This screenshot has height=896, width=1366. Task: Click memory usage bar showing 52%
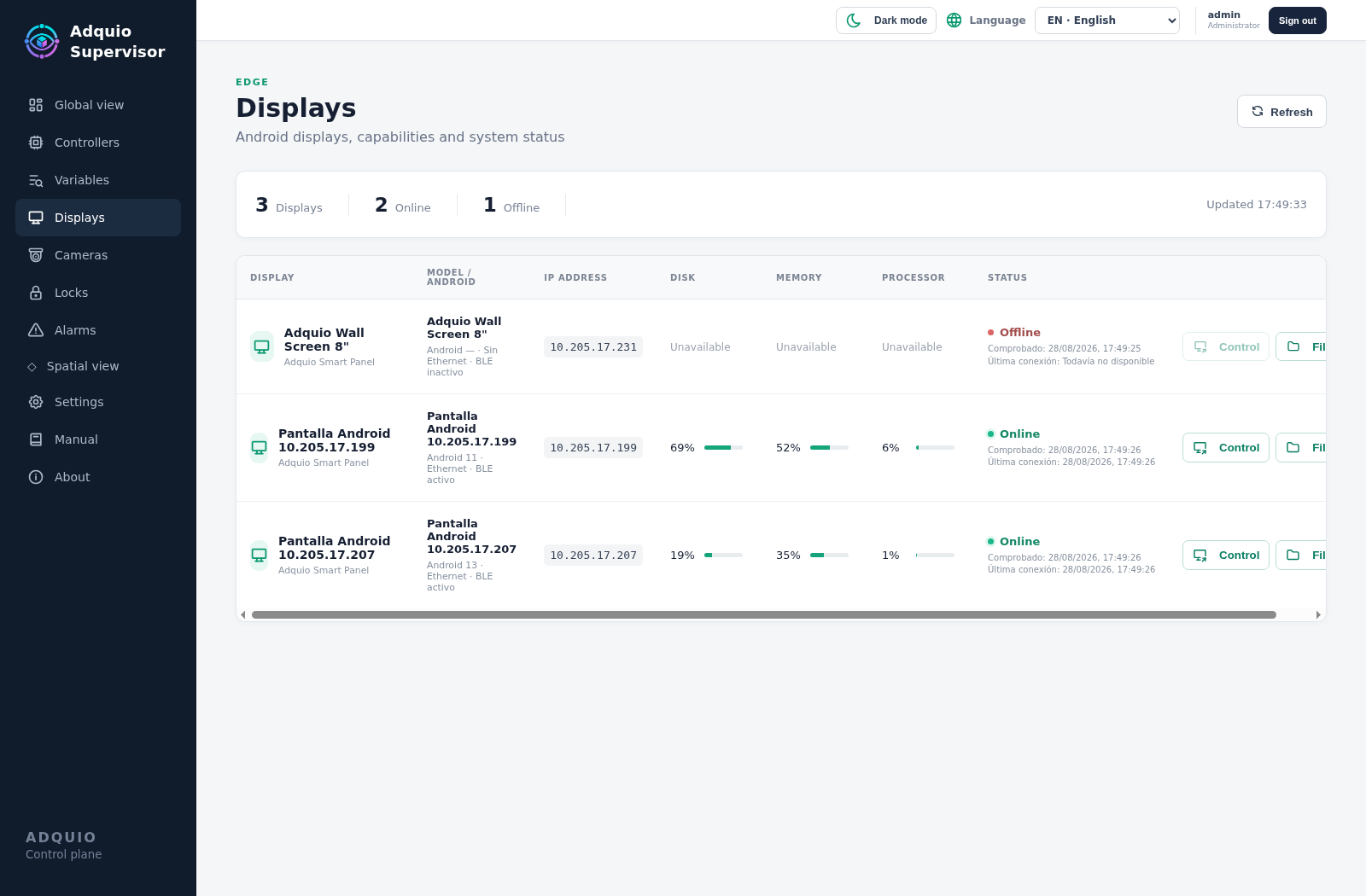[x=829, y=448]
